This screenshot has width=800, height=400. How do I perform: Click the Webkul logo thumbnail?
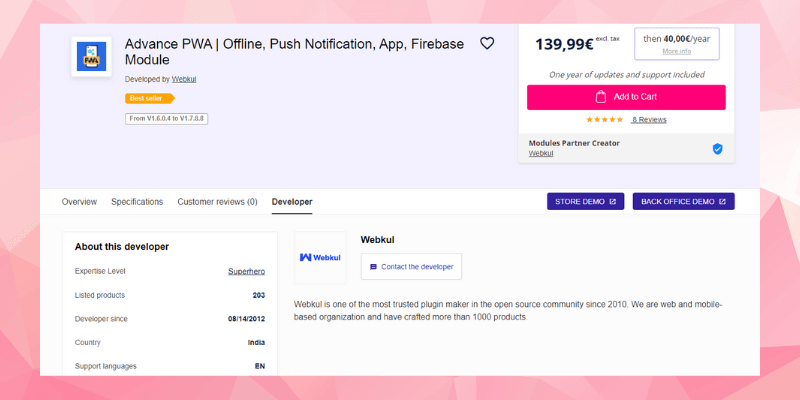pyautogui.click(x=320, y=257)
